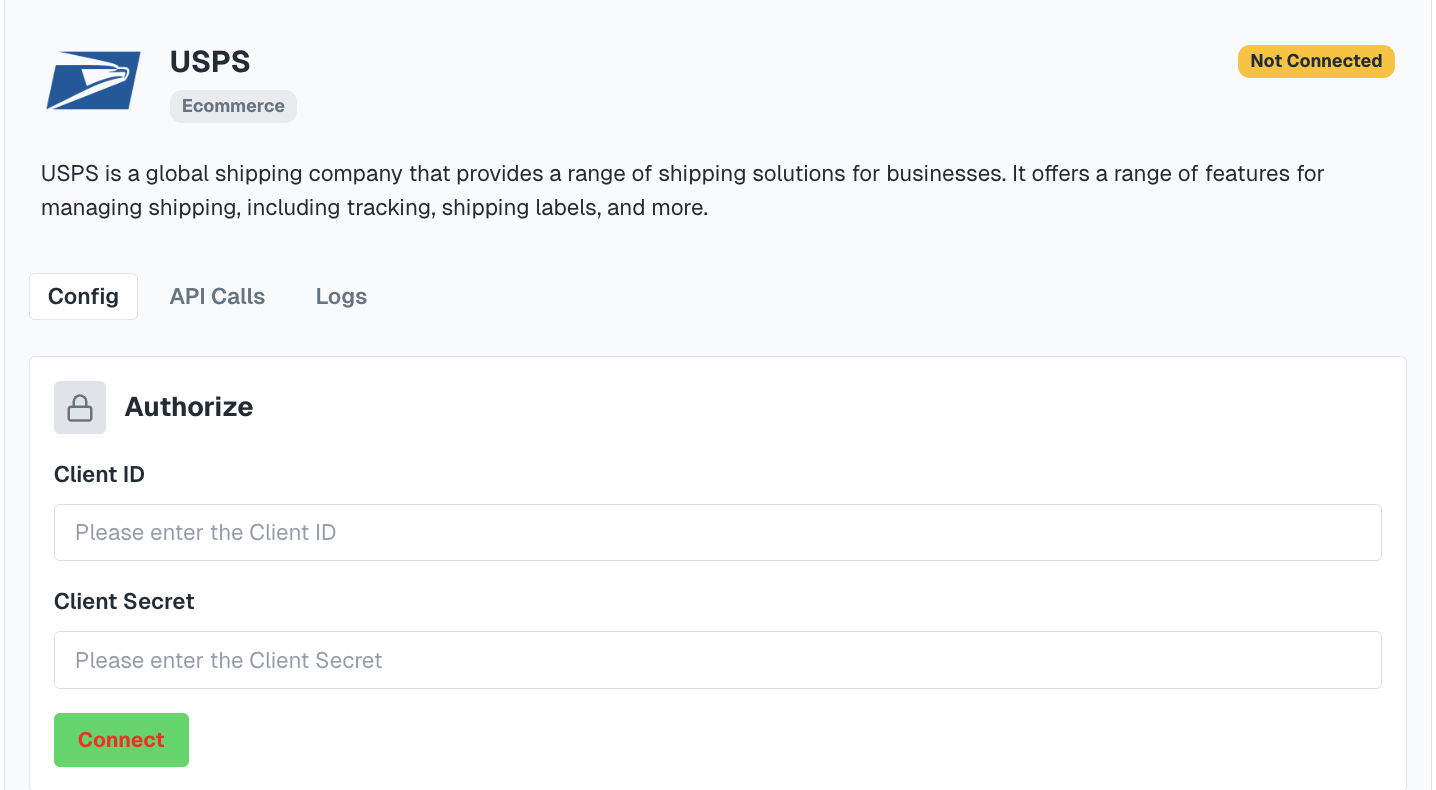Switch to the Config tab
This screenshot has height=790, width=1436.
pos(83,297)
